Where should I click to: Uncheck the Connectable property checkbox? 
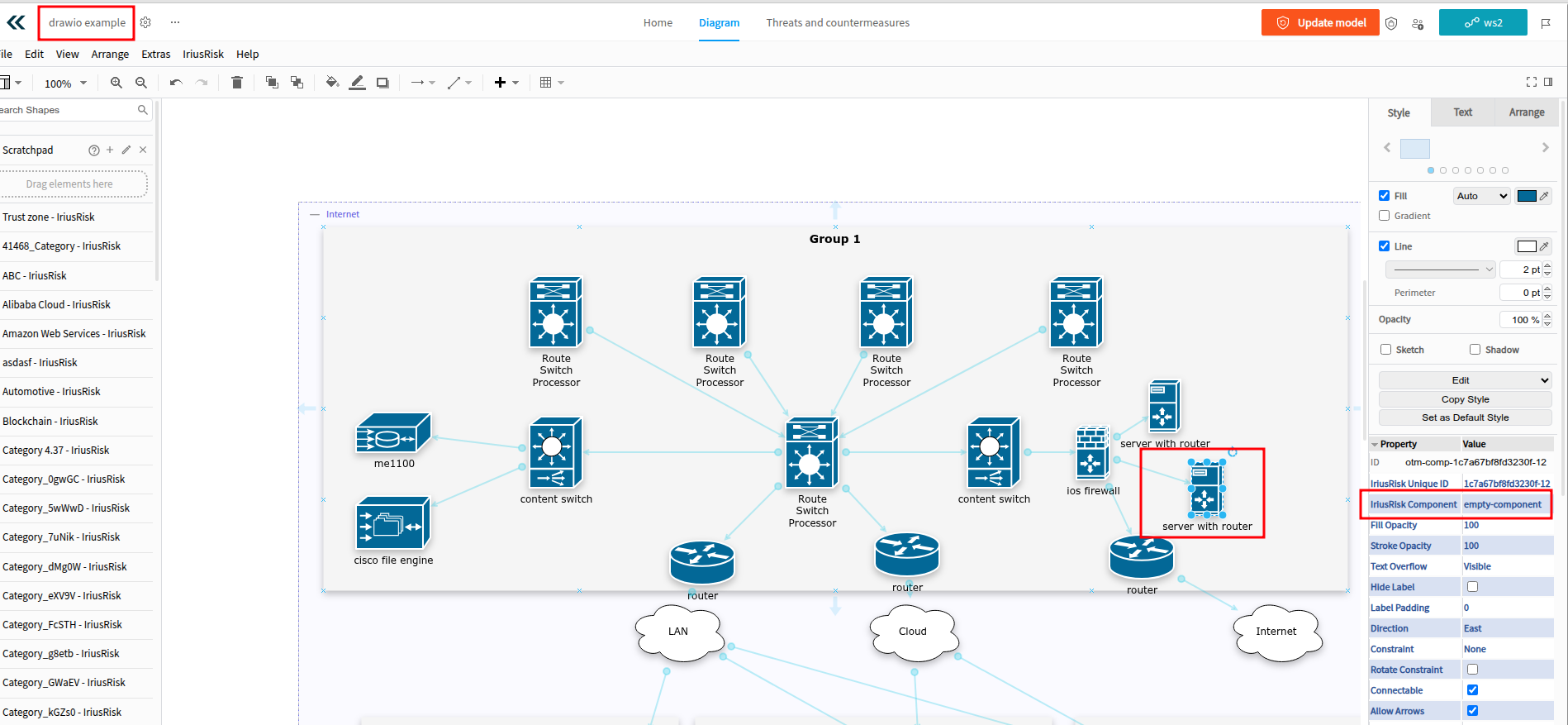tap(1472, 690)
